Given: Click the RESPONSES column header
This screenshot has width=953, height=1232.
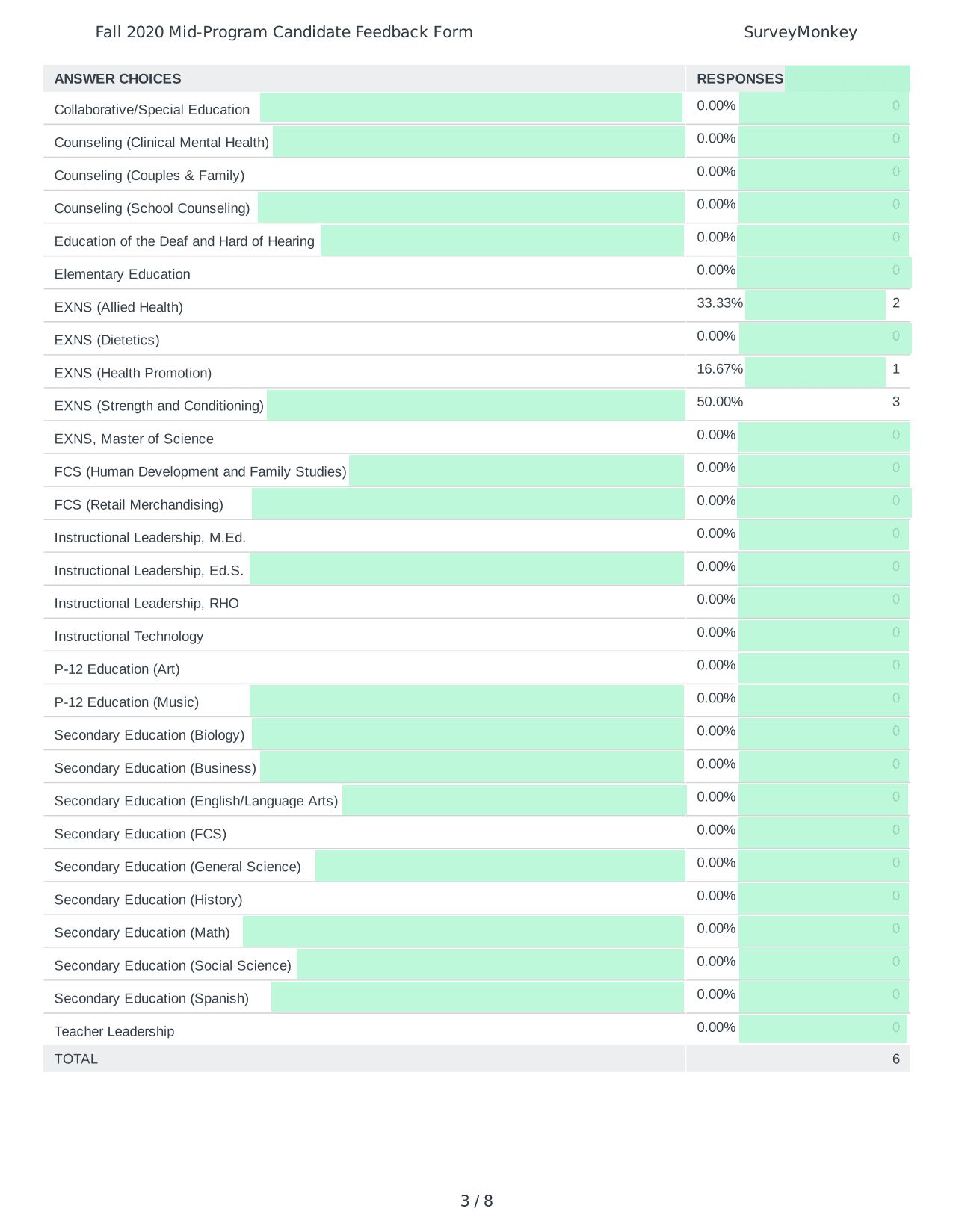Looking at the screenshot, I should [740, 79].
